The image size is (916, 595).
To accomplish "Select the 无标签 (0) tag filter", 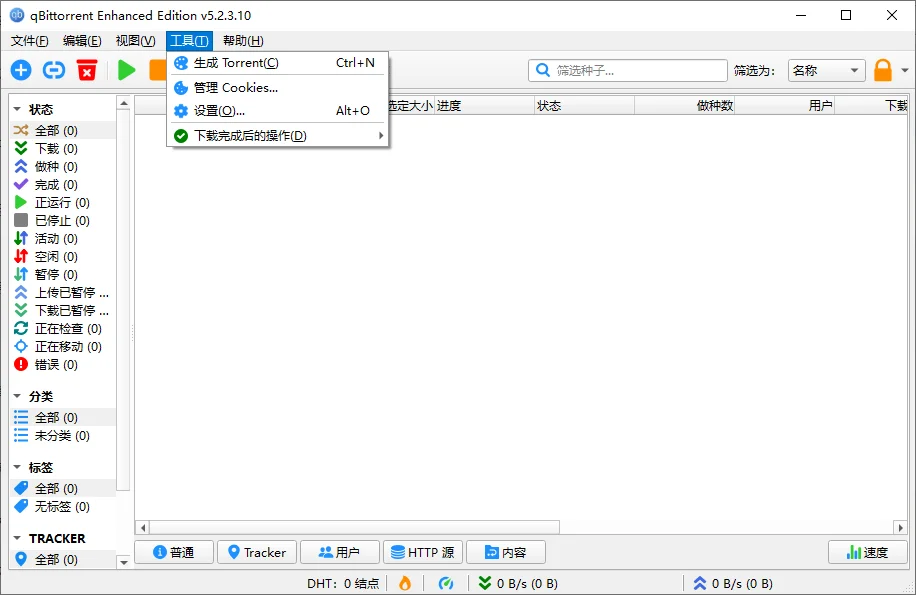I will pos(63,506).
